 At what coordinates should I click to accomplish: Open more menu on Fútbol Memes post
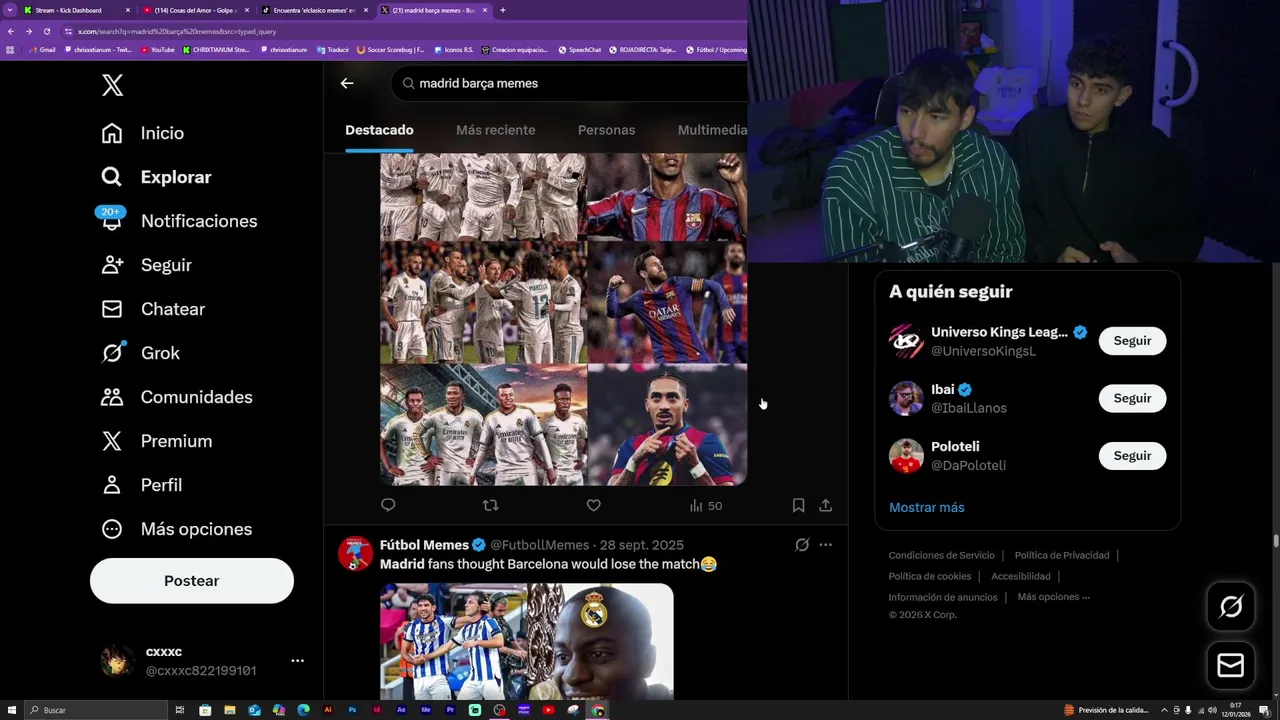[x=826, y=545]
